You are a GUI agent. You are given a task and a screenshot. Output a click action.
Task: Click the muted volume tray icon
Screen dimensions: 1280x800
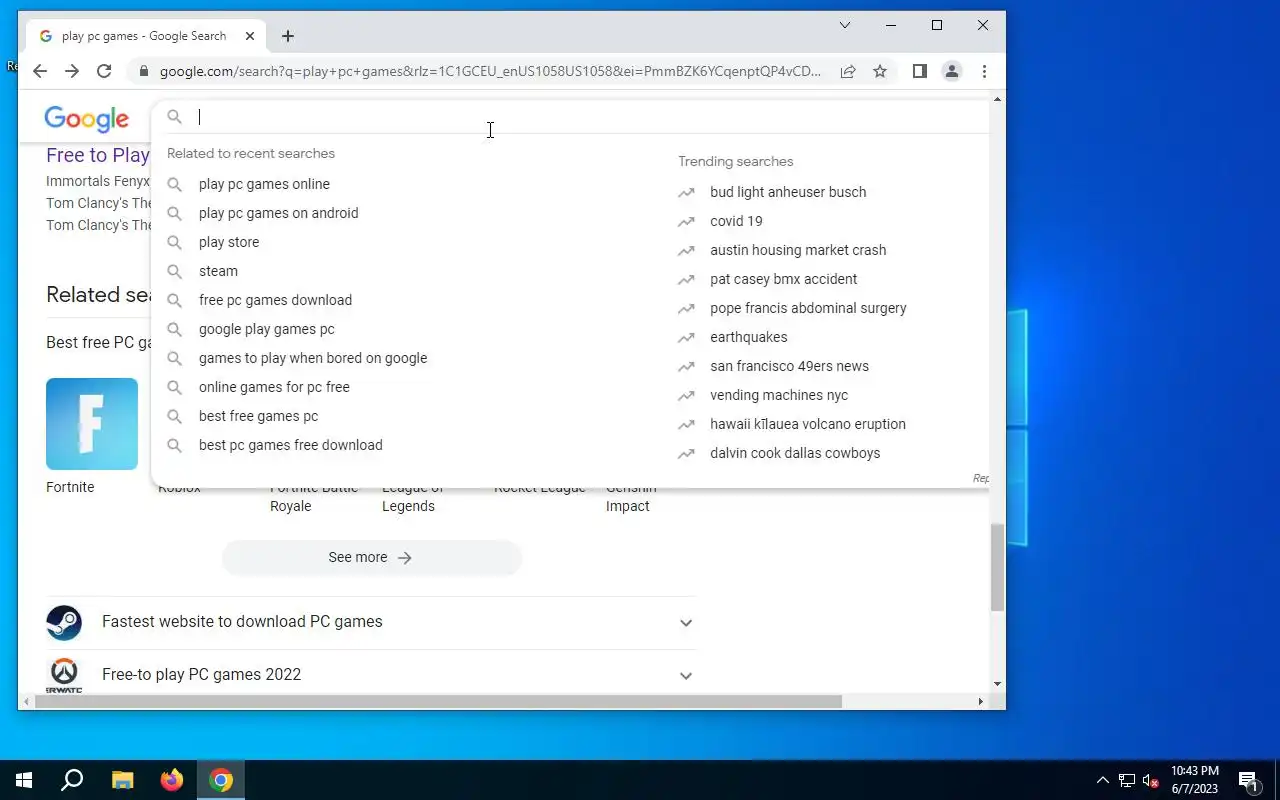tap(1151, 780)
